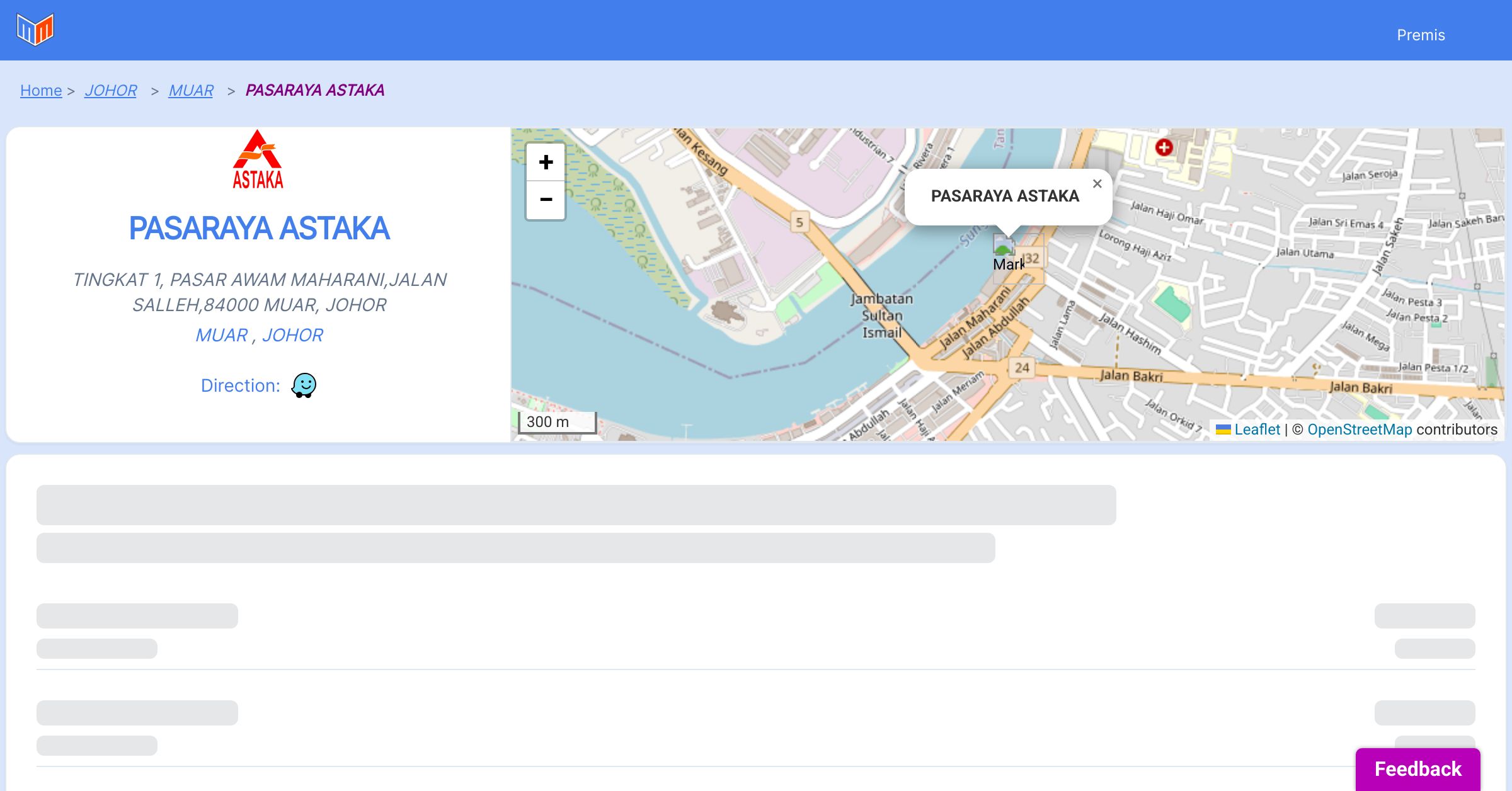Close the PASARAYA ASTAKA map popup
The width and height of the screenshot is (1512, 791).
click(1097, 184)
